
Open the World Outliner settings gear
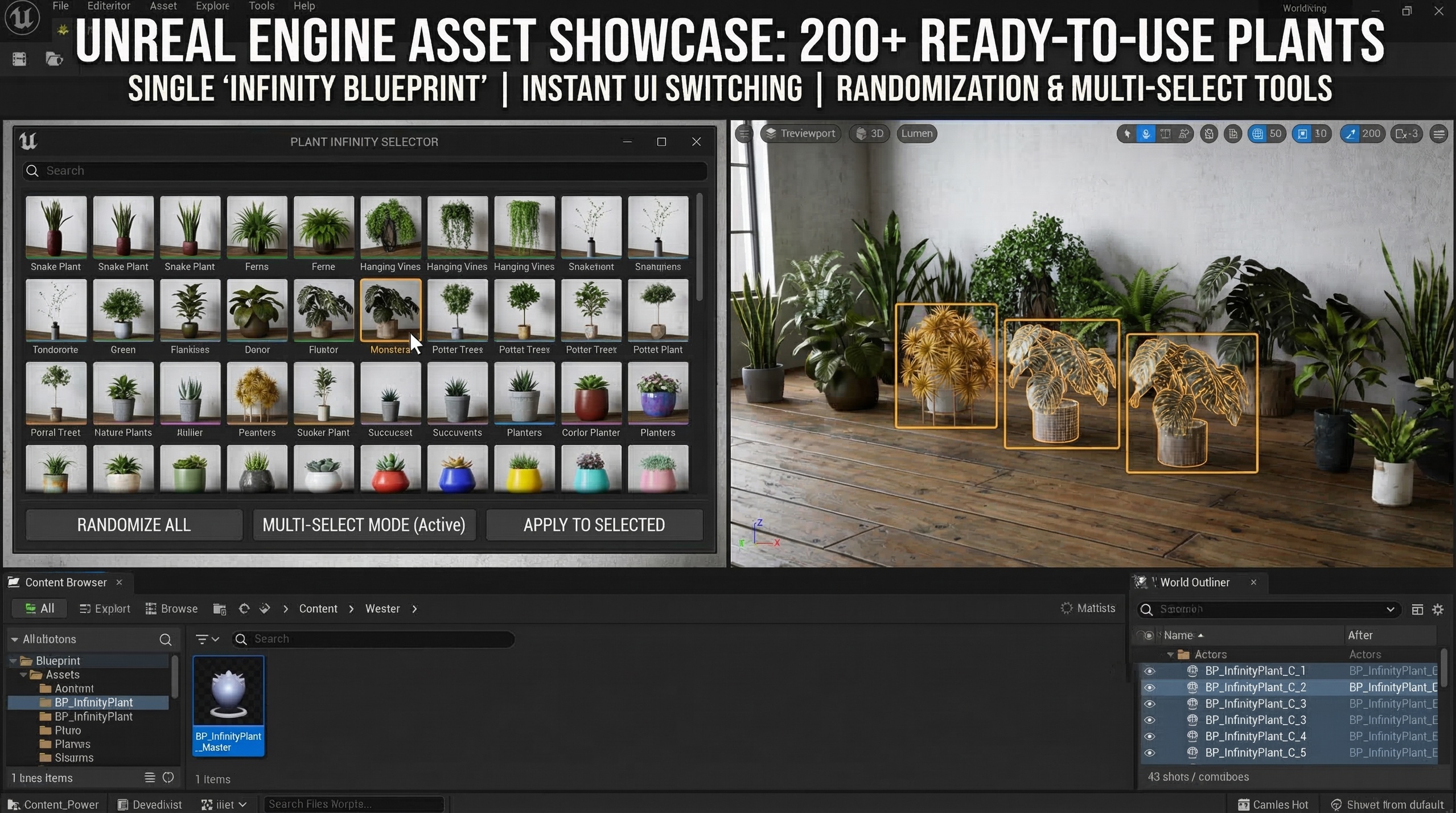coord(1438,609)
